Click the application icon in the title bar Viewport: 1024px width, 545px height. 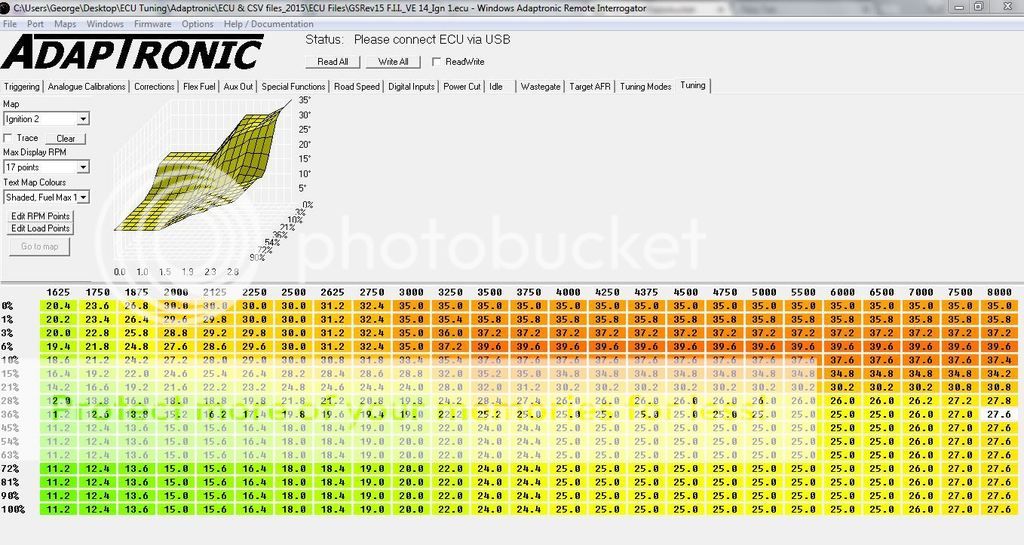5,8
